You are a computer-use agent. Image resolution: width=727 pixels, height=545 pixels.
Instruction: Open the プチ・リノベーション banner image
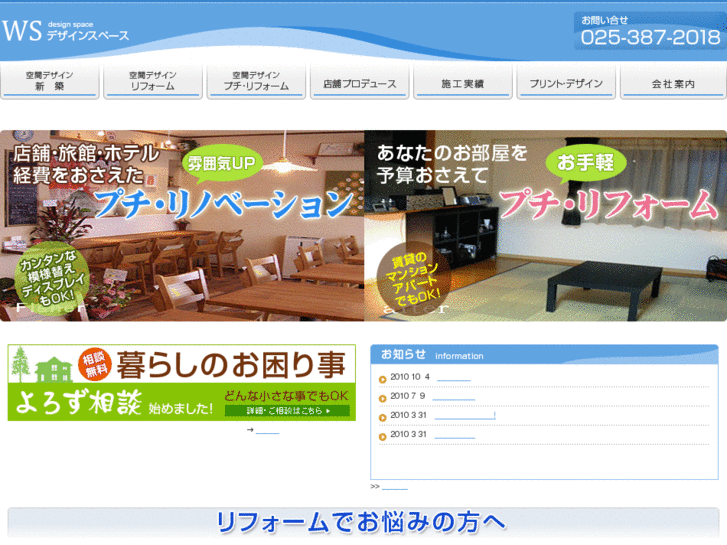tap(182, 226)
